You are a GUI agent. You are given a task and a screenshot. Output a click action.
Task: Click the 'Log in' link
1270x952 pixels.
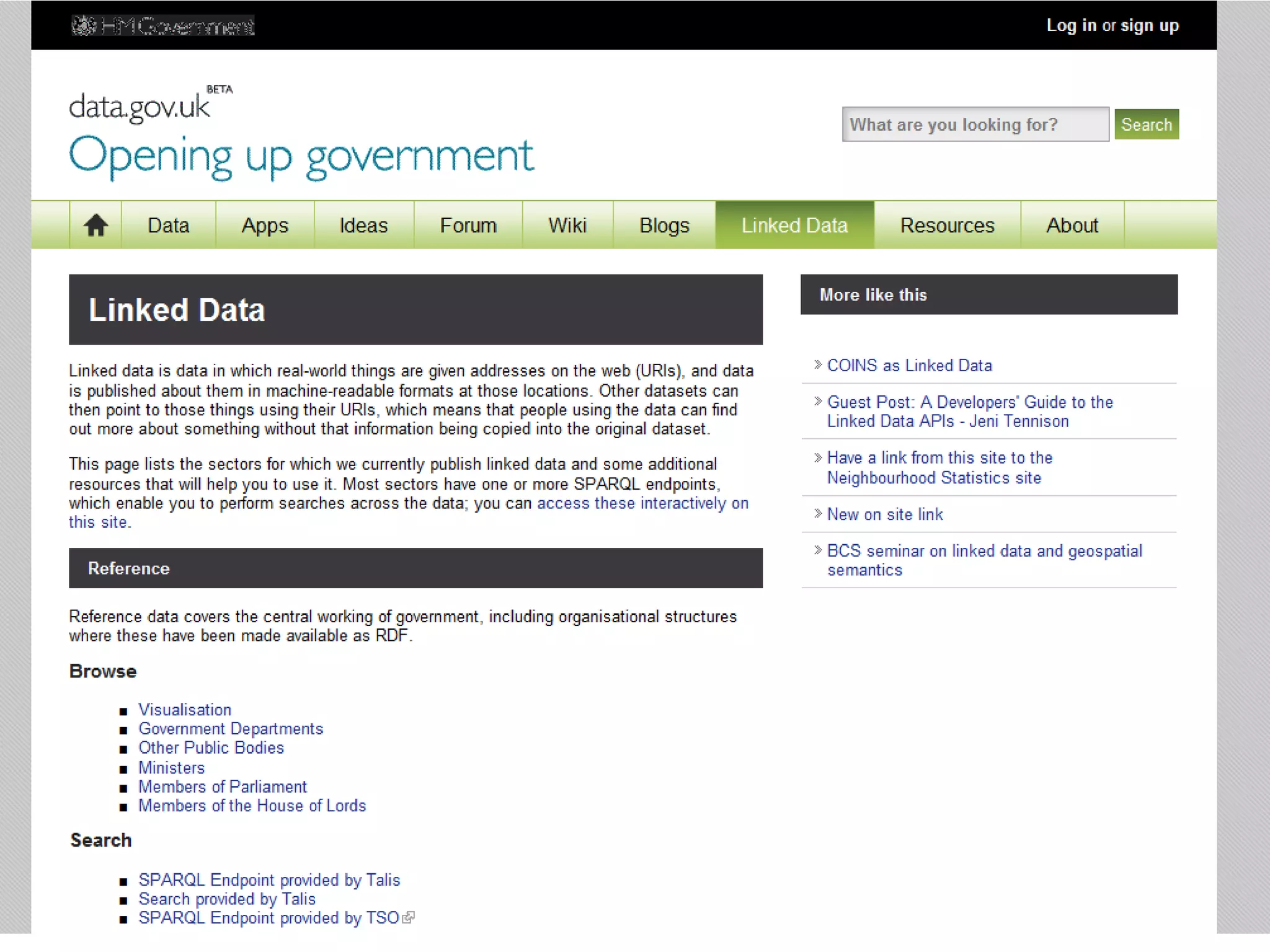point(1071,25)
